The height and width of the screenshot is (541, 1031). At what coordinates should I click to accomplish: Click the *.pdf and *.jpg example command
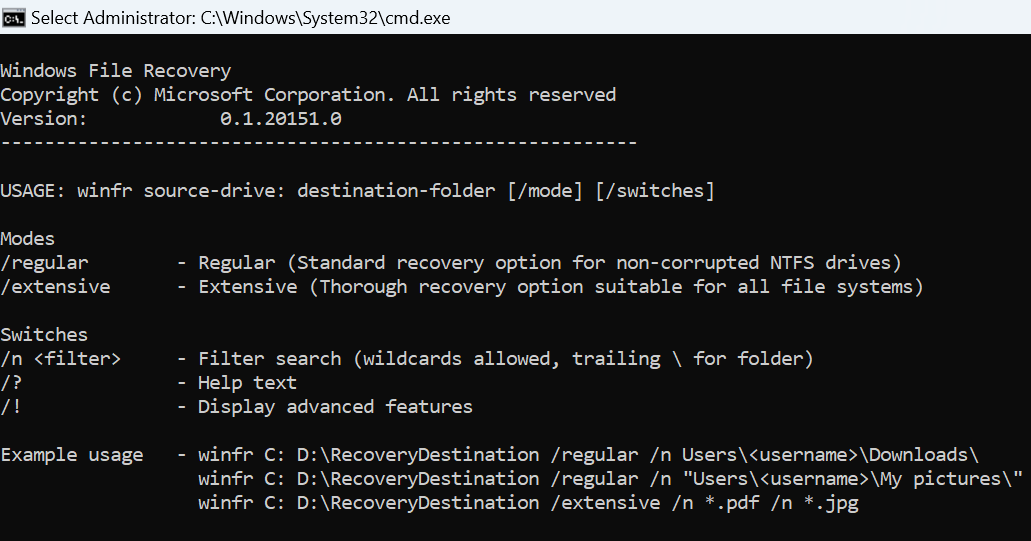point(528,503)
